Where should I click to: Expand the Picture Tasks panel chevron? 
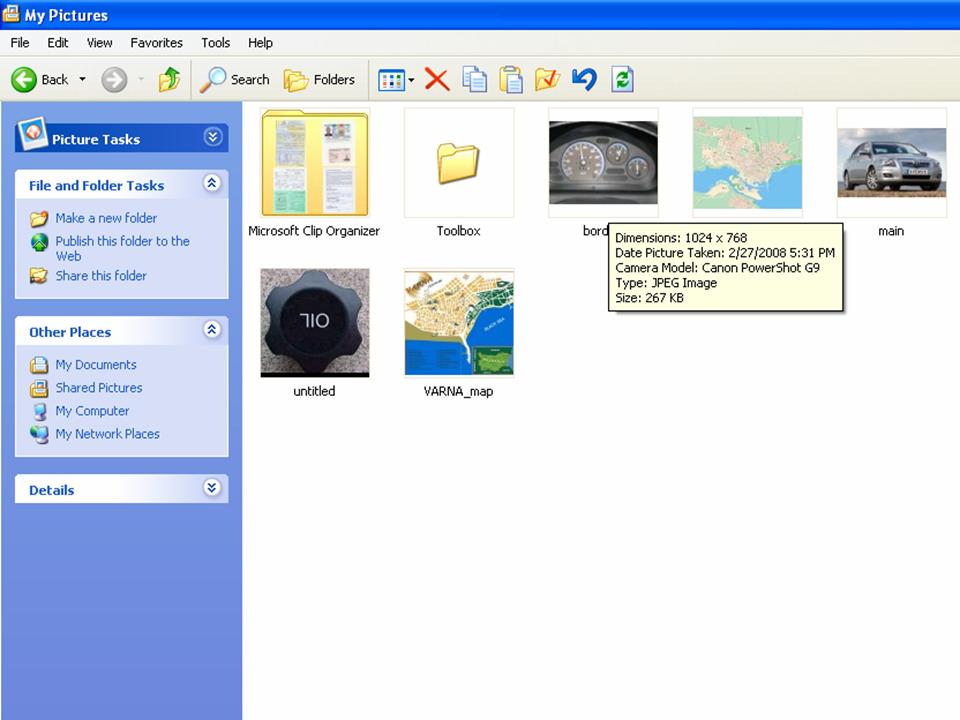click(212, 137)
